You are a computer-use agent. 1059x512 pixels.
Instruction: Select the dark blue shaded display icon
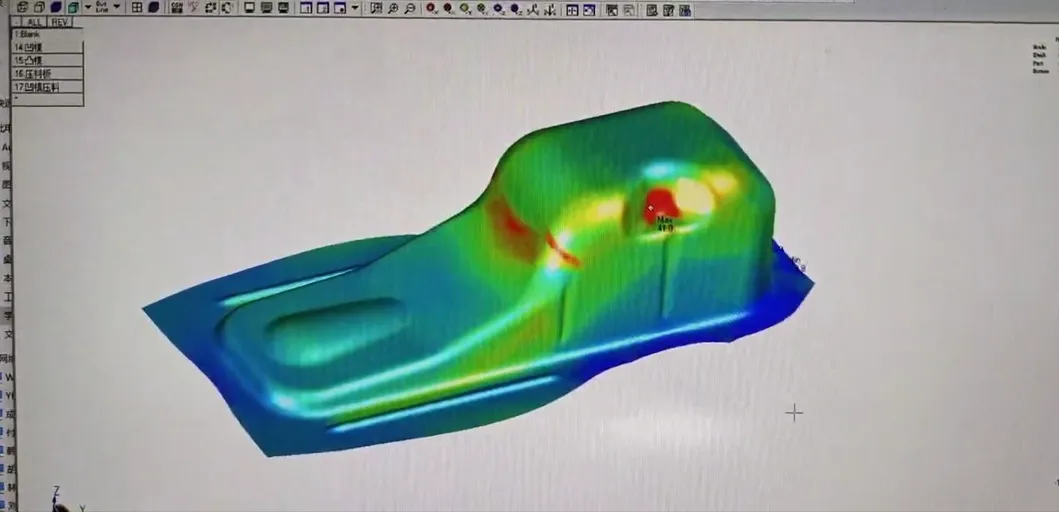point(56,7)
